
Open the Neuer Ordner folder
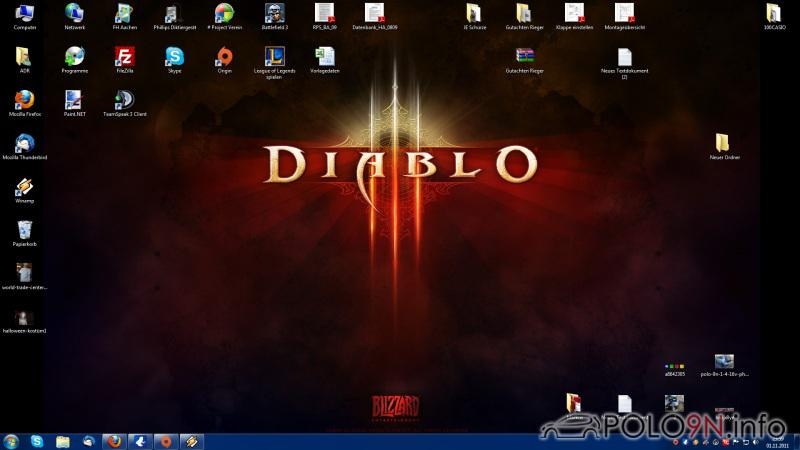[724, 146]
